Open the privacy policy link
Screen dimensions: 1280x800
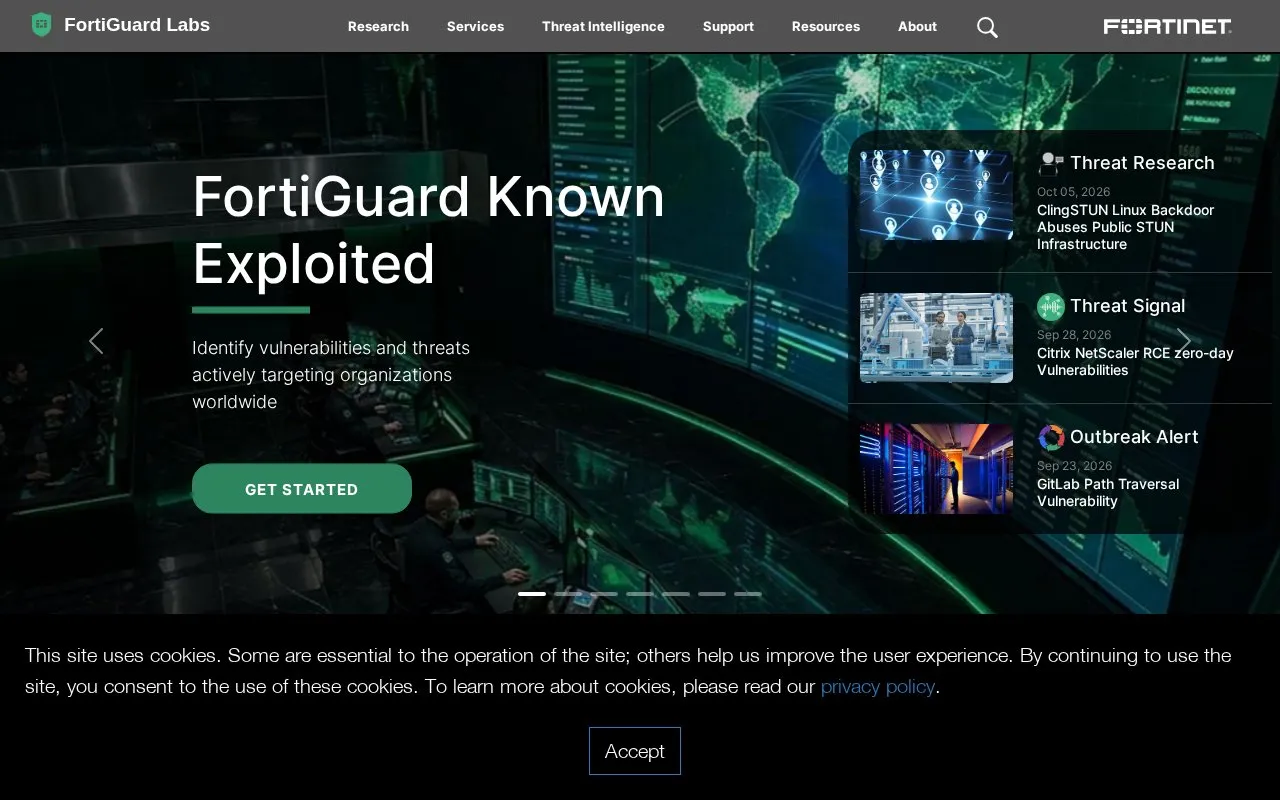(x=878, y=686)
